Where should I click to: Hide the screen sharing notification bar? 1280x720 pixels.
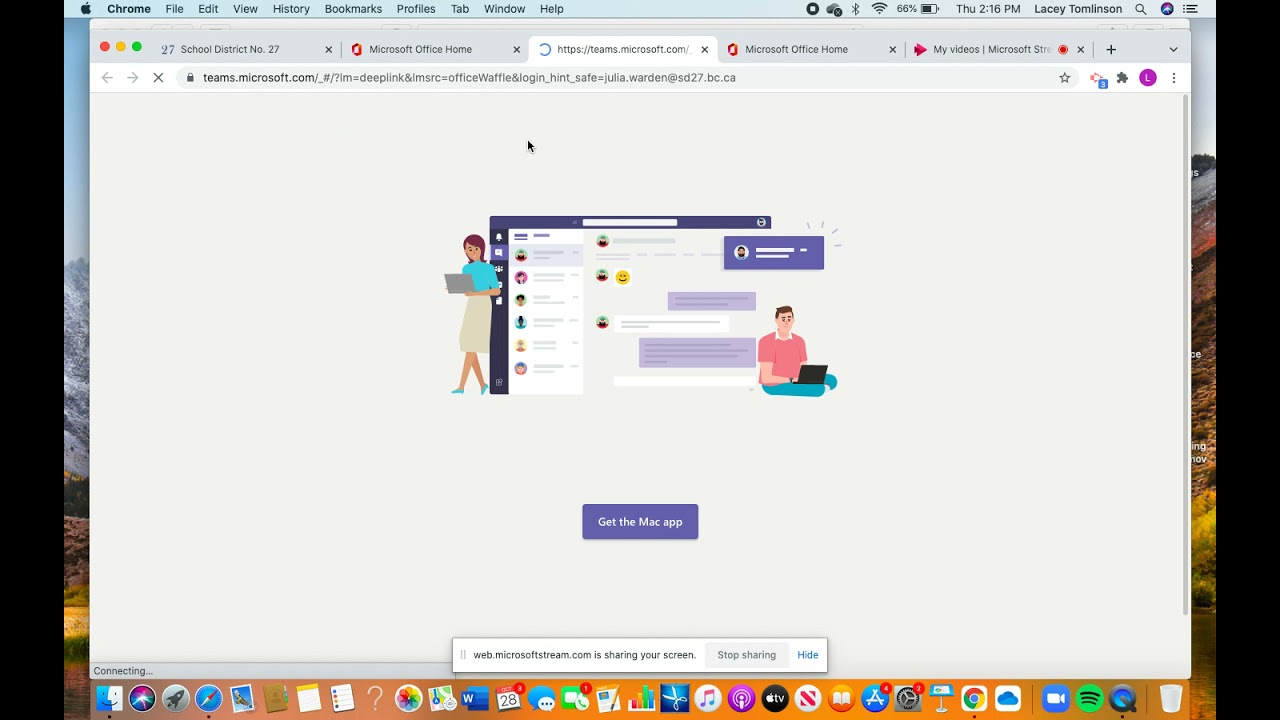click(x=808, y=655)
